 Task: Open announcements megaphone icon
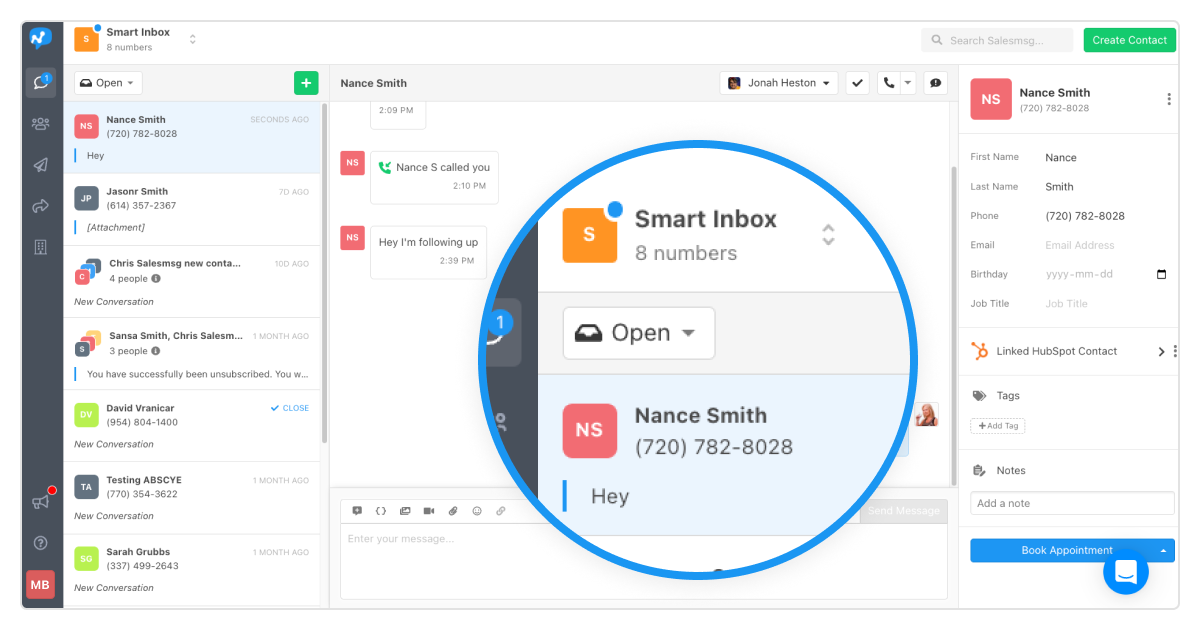pyautogui.click(x=41, y=501)
